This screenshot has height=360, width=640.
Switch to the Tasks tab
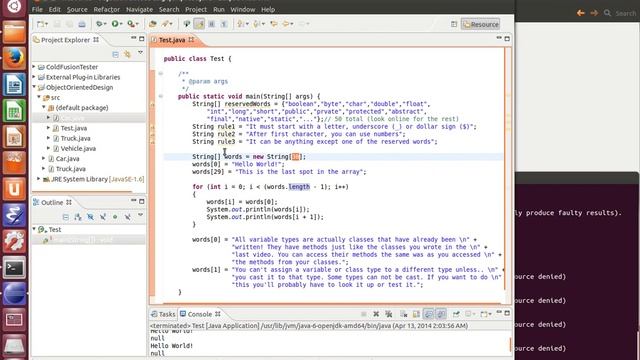click(x=163, y=314)
